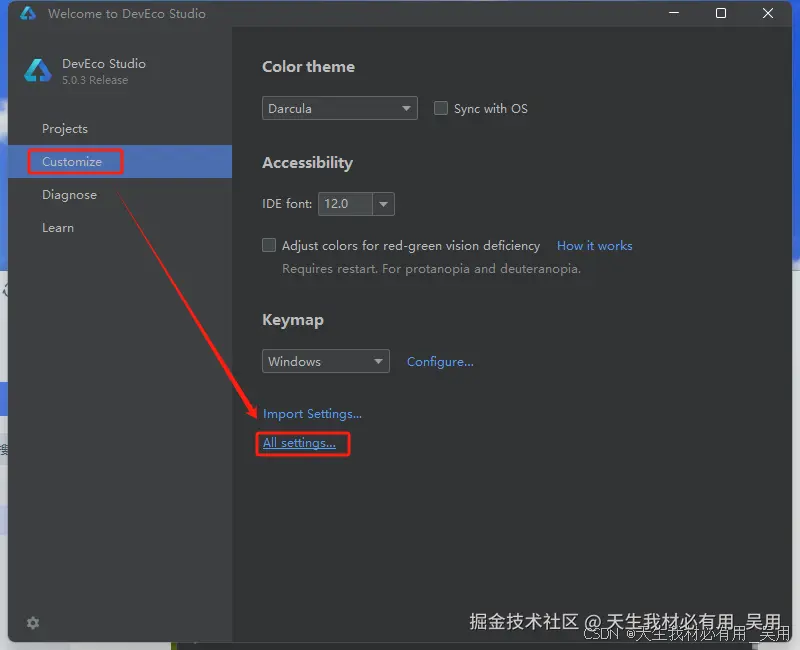Click Import Settings... link

[x=312, y=414]
